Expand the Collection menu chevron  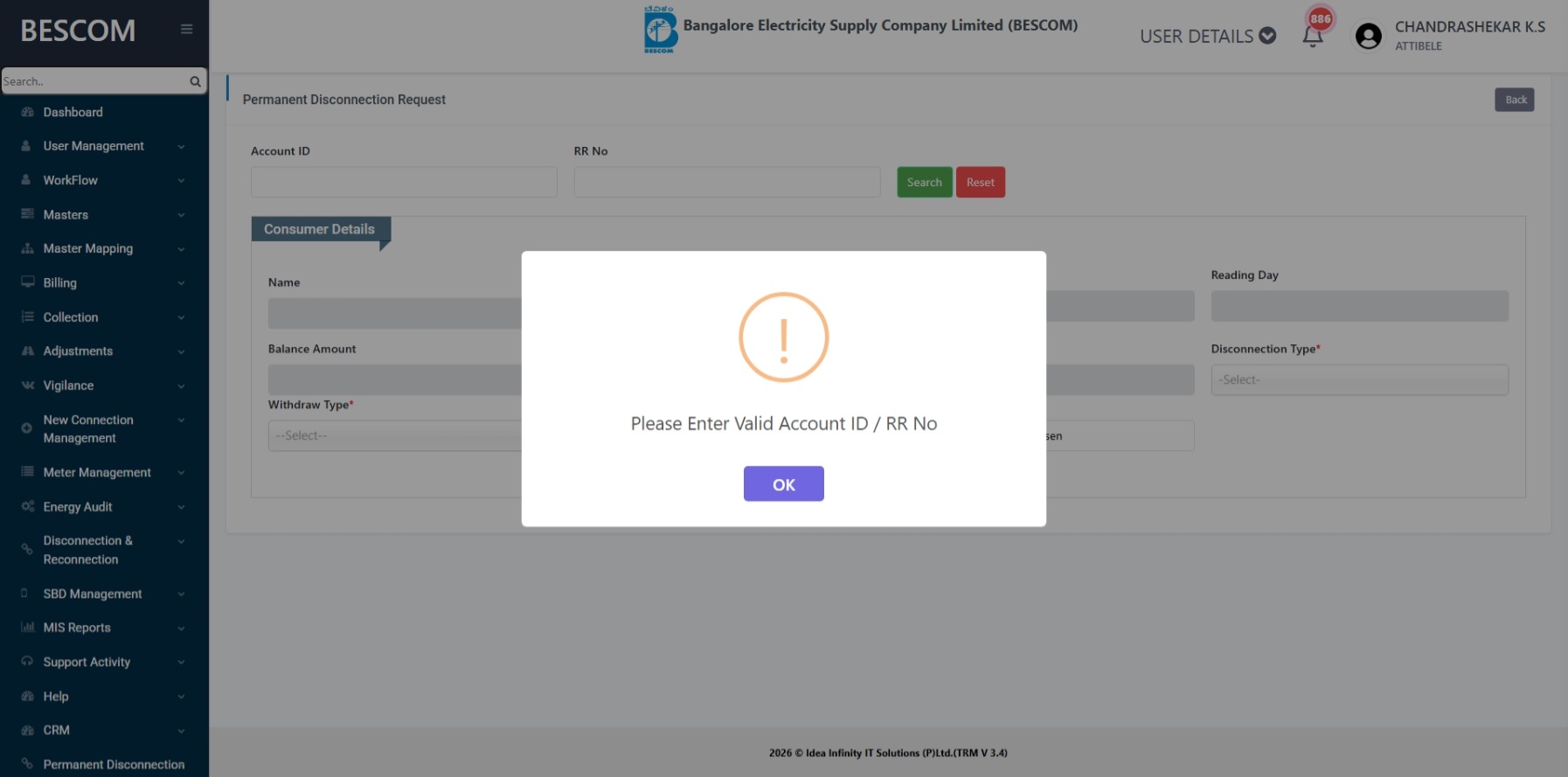181,317
